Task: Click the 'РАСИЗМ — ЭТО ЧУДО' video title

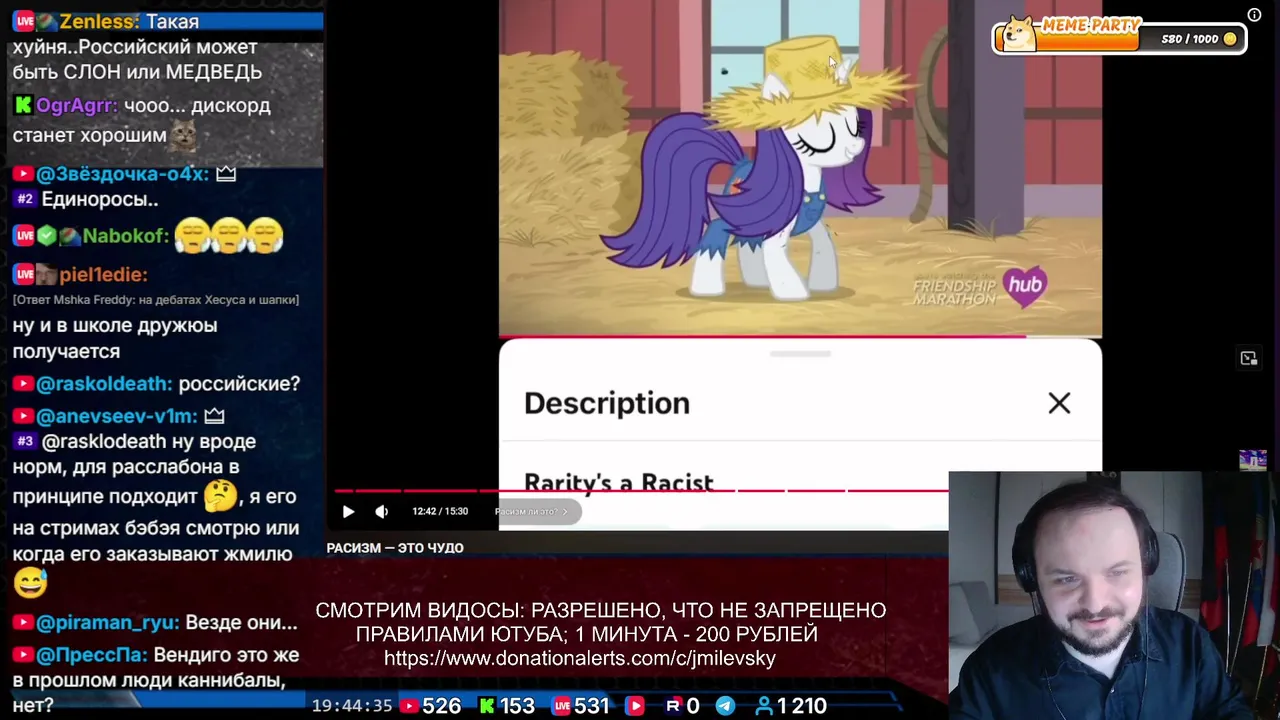Action: [x=395, y=548]
